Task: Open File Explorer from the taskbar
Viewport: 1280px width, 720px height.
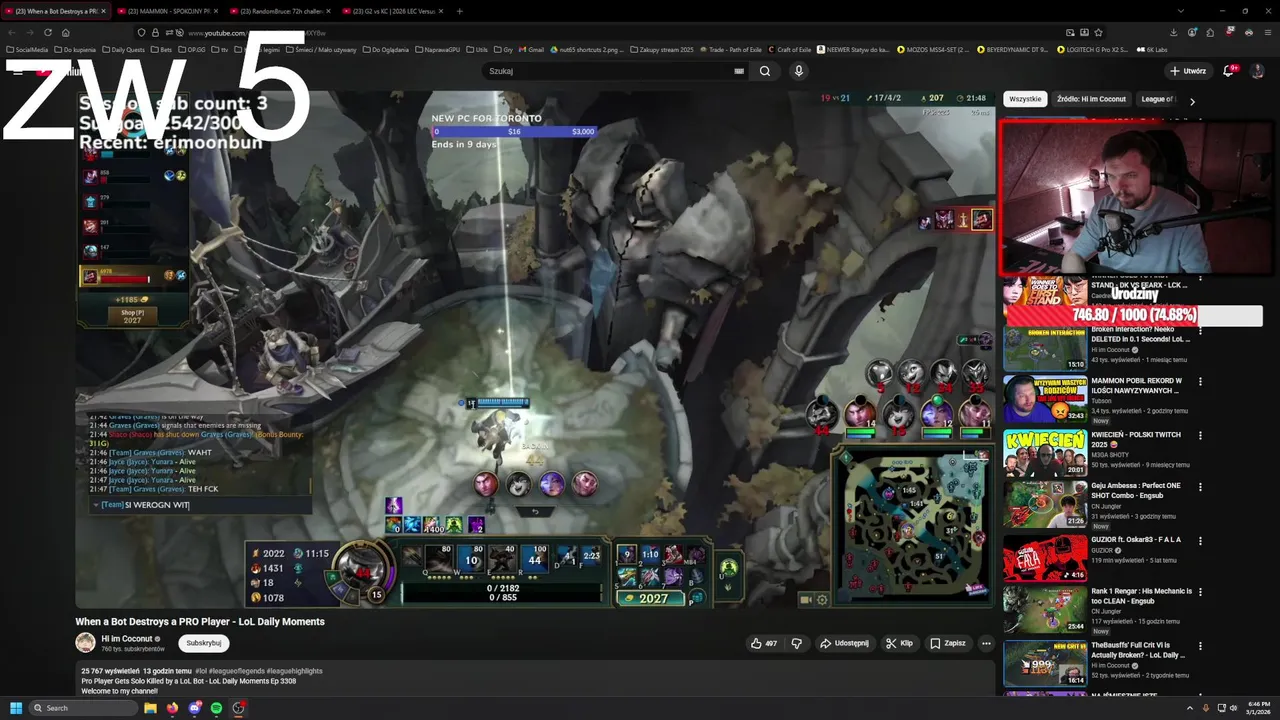Action: (x=150, y=708)
